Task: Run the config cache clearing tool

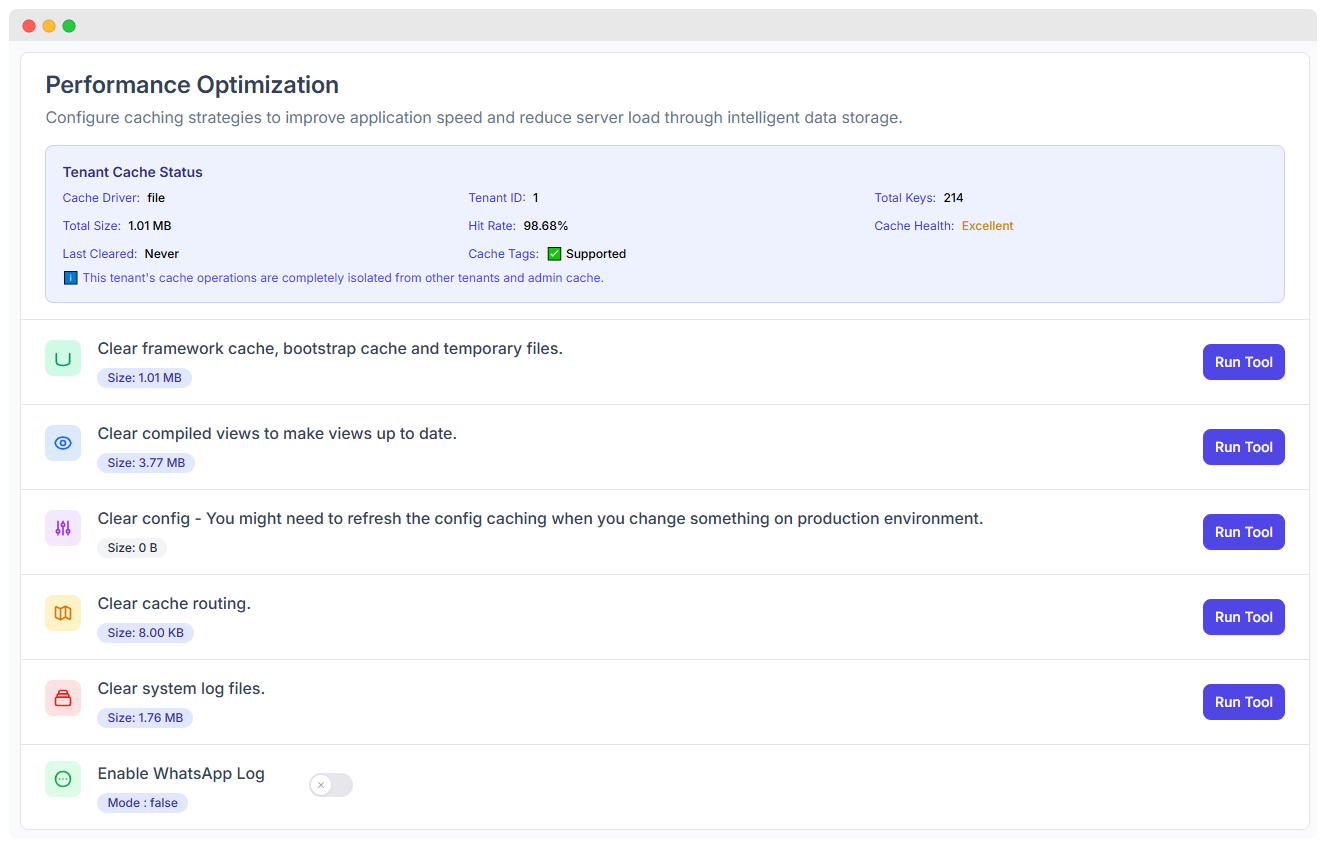Action: coord(1243,532)
